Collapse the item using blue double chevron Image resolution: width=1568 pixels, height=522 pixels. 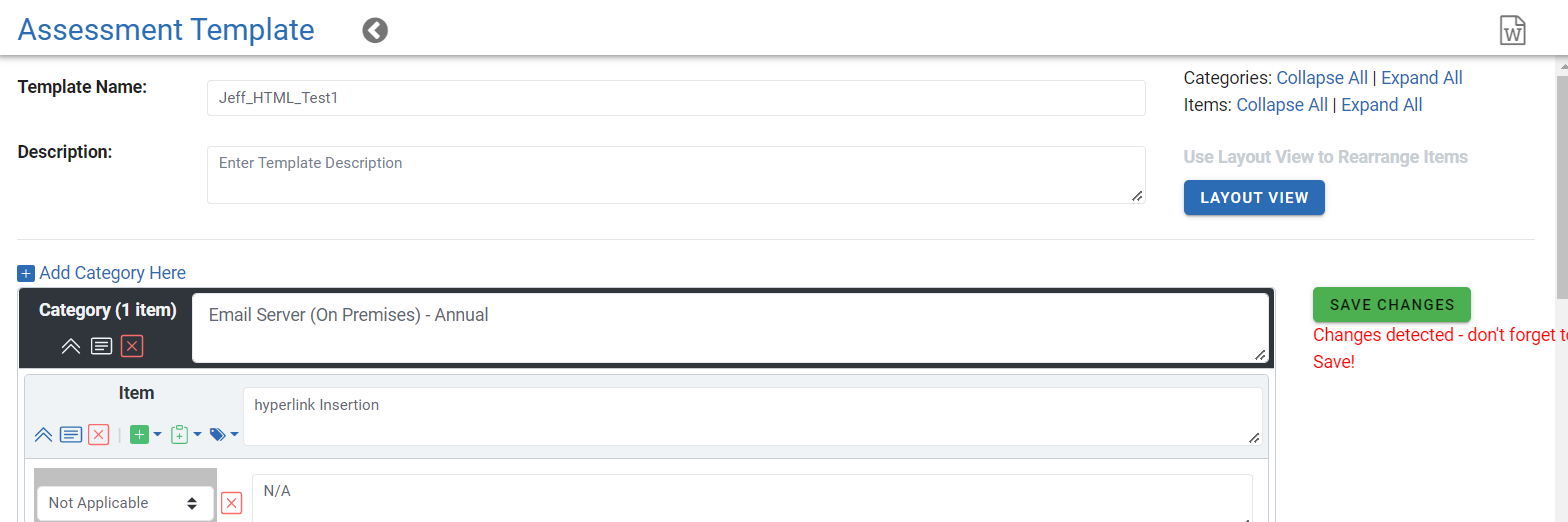43,435
